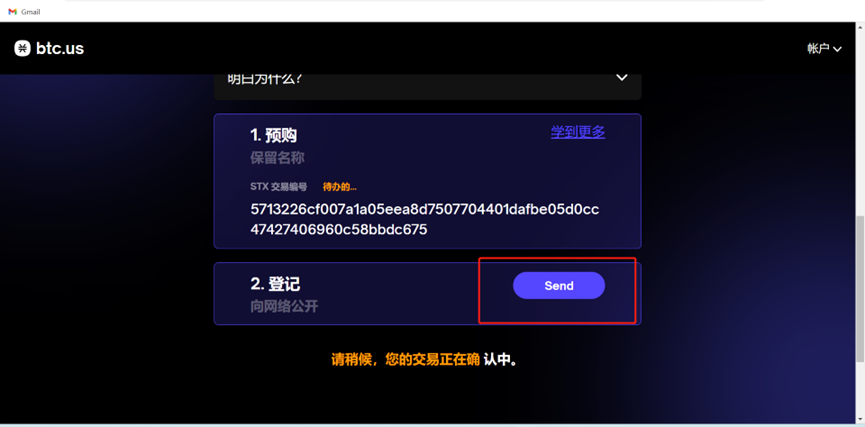The width and height of the screenshot is (865, 427).
Task: Click the STX 交易编号 label
Action: point(279,187)
